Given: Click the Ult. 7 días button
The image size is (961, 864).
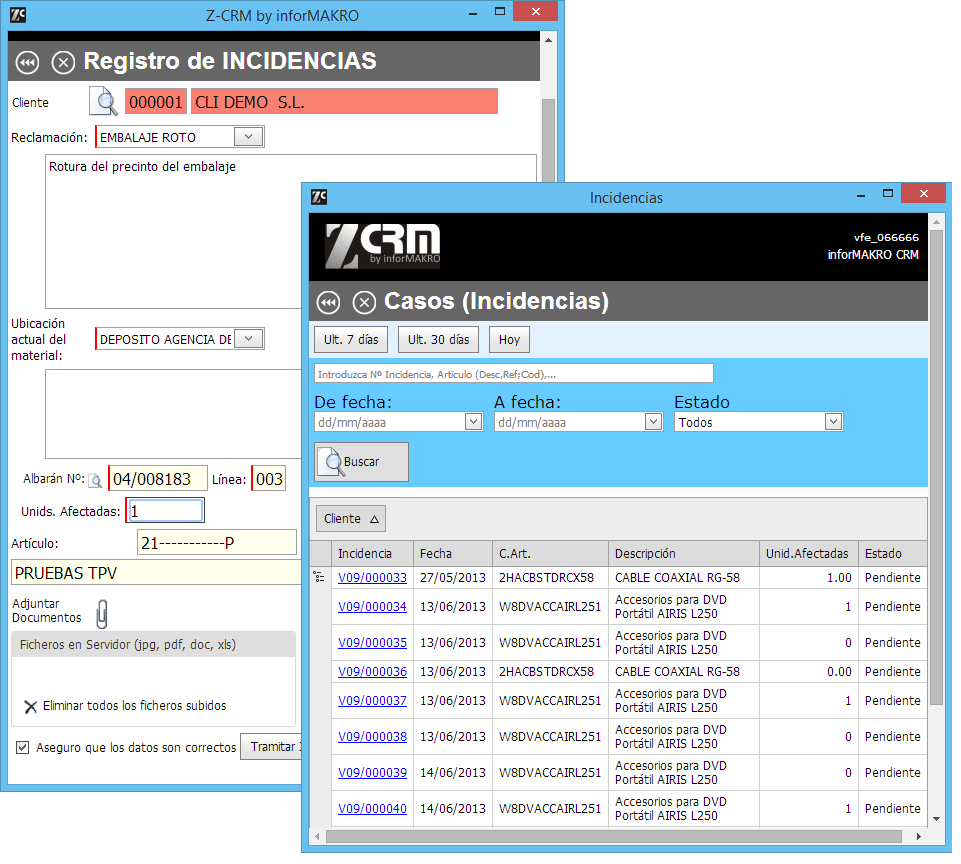Looking at the screenshot, I should [351, 340].
